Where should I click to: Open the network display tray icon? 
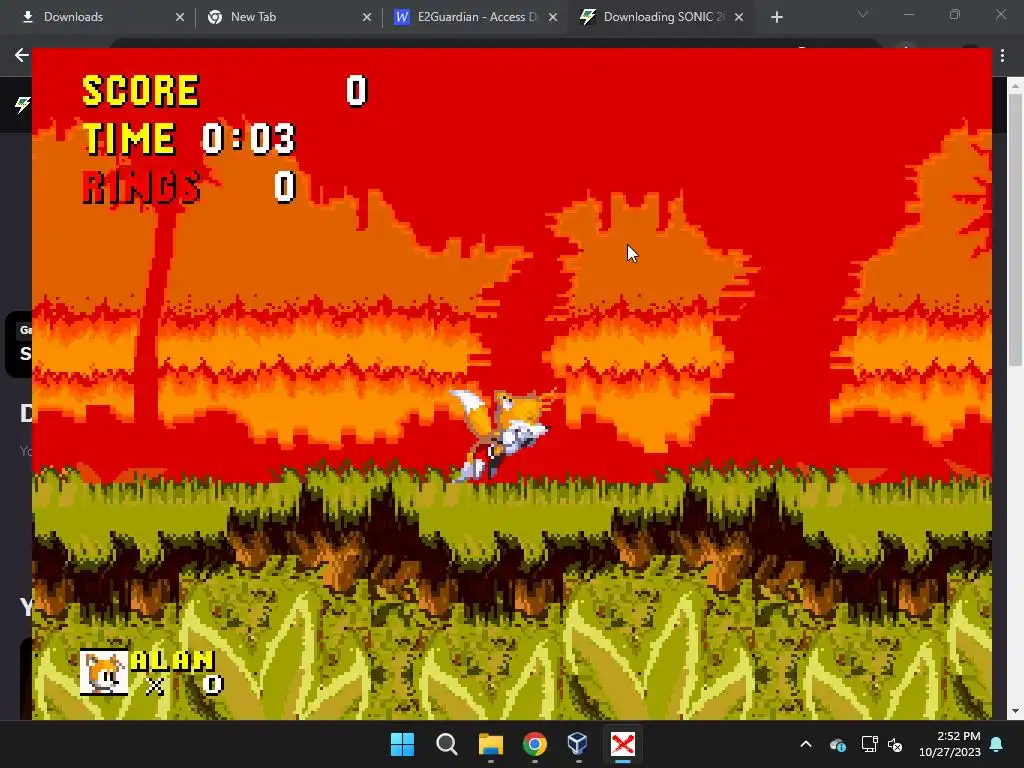click(x=869, y=744)
